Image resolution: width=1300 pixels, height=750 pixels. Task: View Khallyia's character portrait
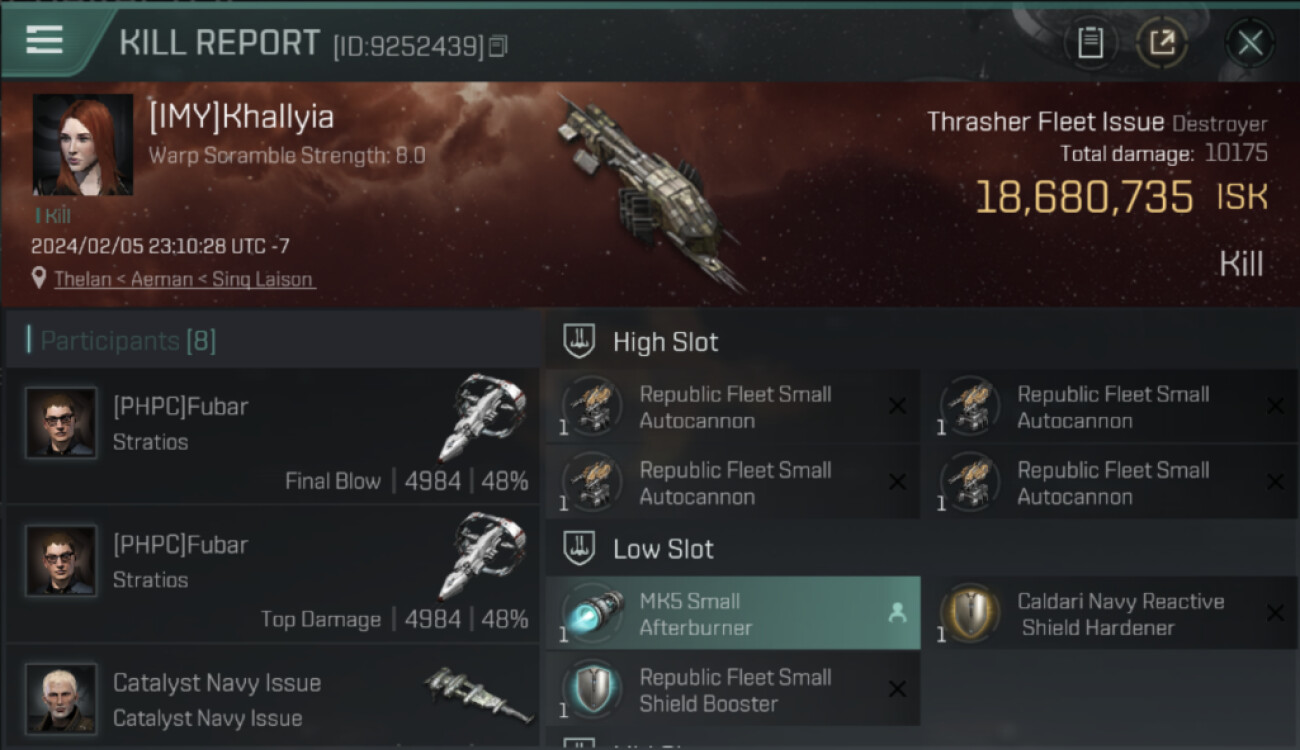(x=82, y=144)
